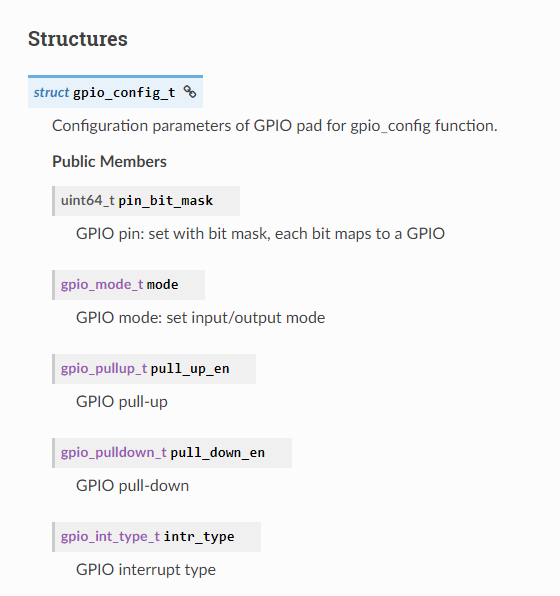Click the 'Configuration parameters of GPIO pad' description
The image size is (560, 596).
(274, 126)
